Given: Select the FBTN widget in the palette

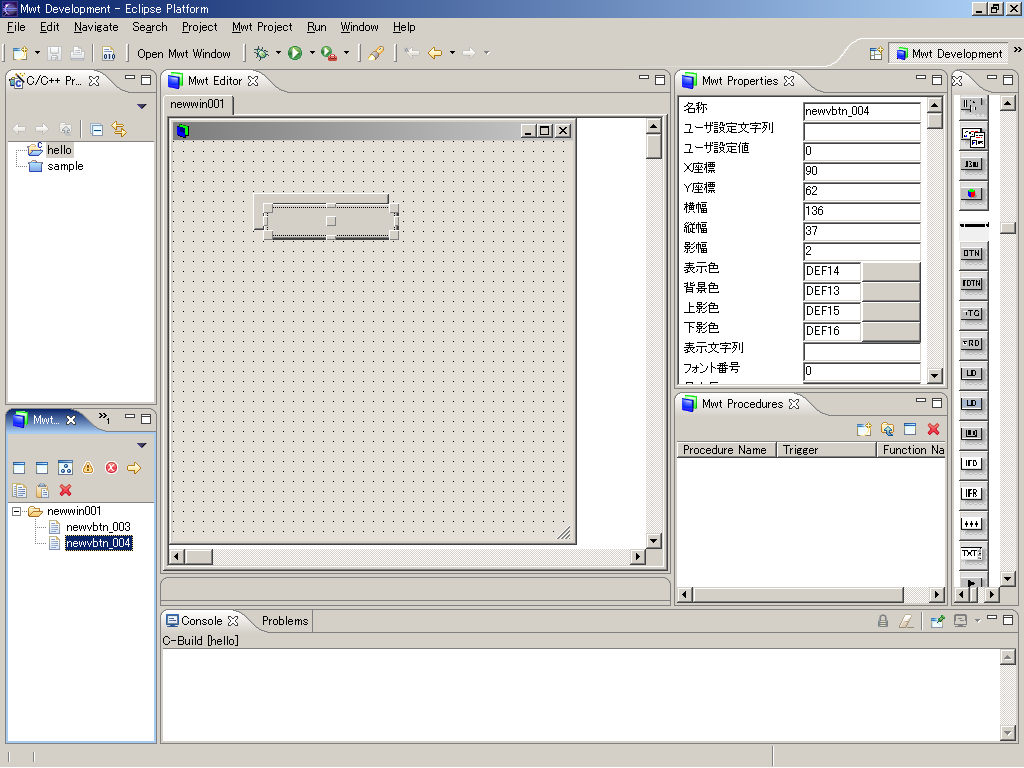Looking at the screenshot, I should click(x=972, y=283).
